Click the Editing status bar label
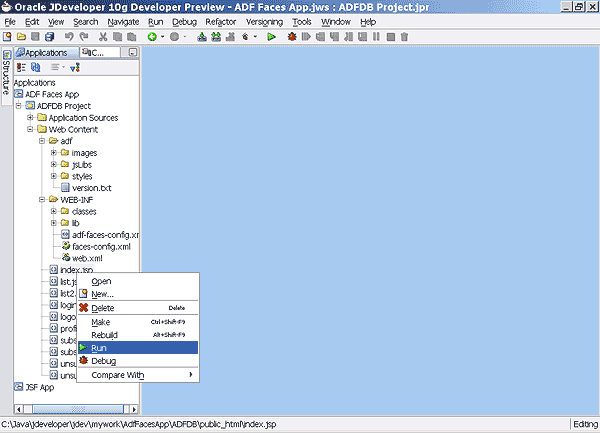The height and width of the screenshot is (433, 600). [585, 424]
